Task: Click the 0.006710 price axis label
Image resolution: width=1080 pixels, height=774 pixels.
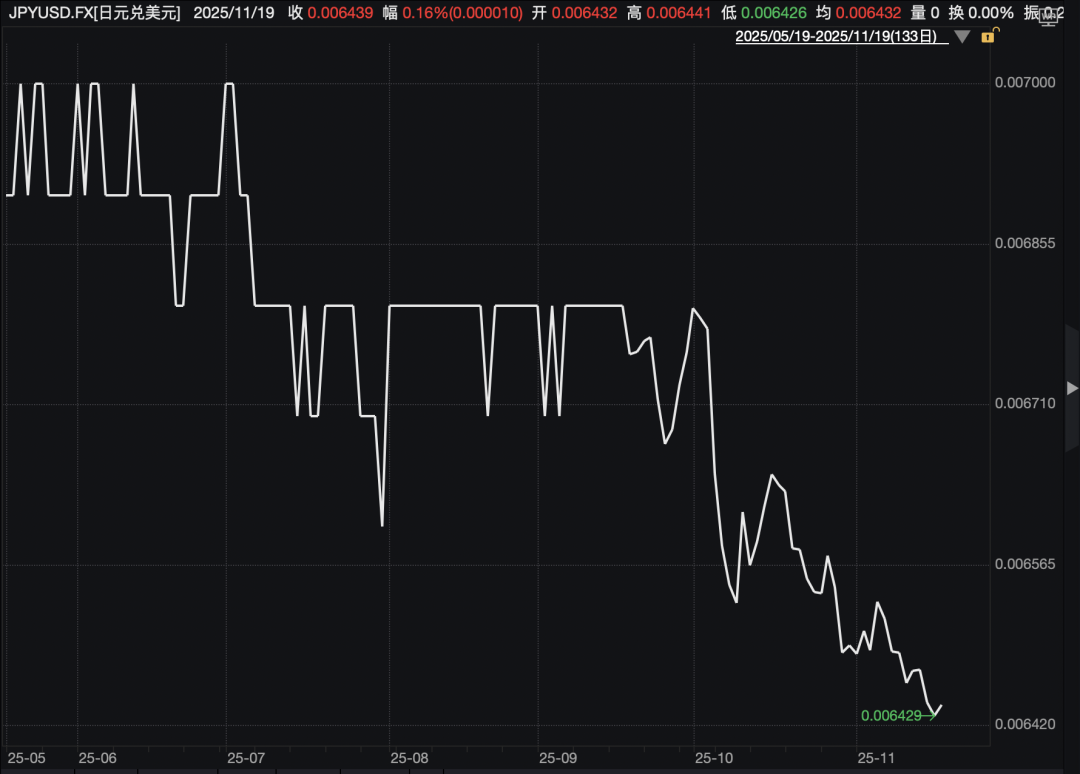Action: pos(1025,404)
